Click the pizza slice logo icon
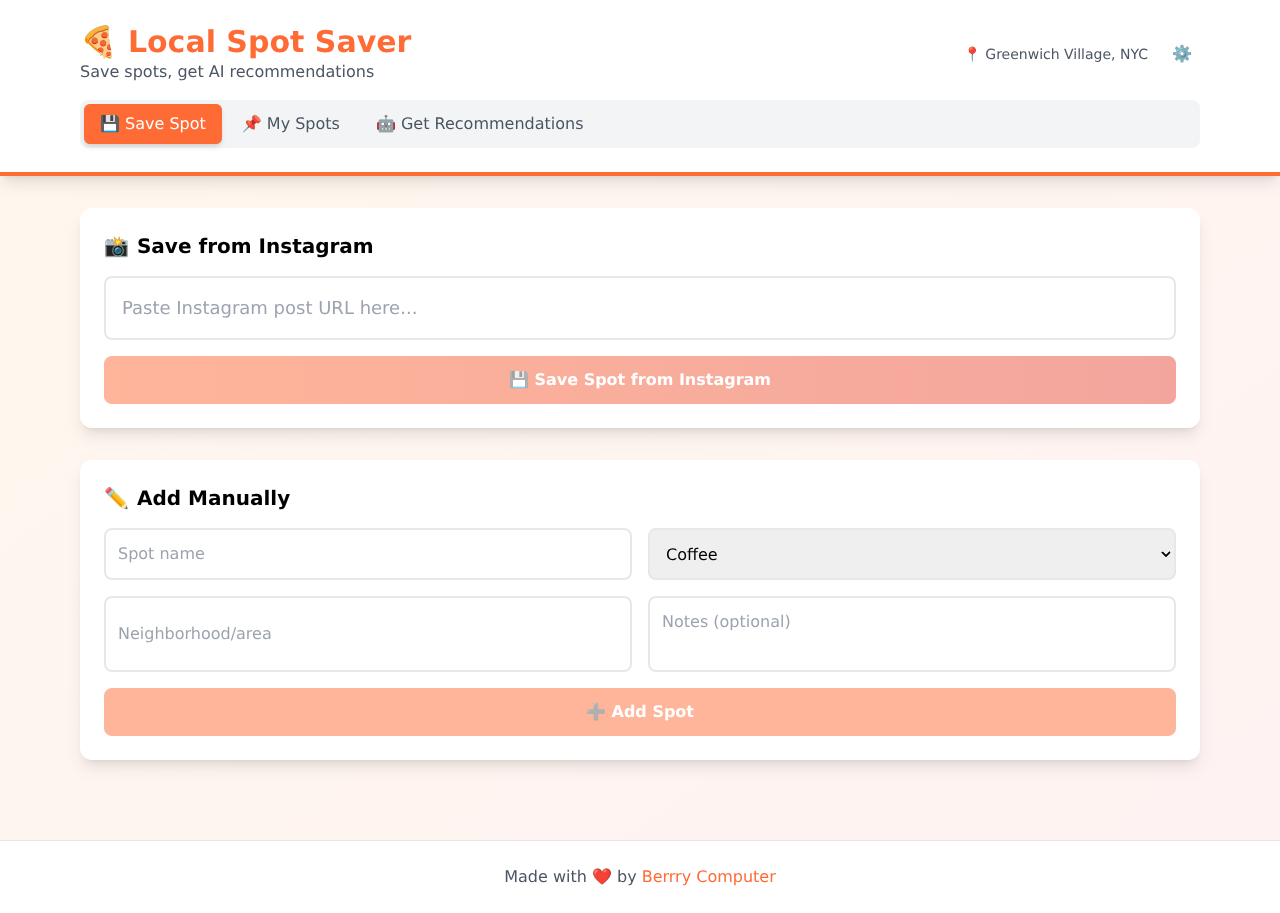The height and width of the screenshot is (913, 1280). tap(99, 42)
